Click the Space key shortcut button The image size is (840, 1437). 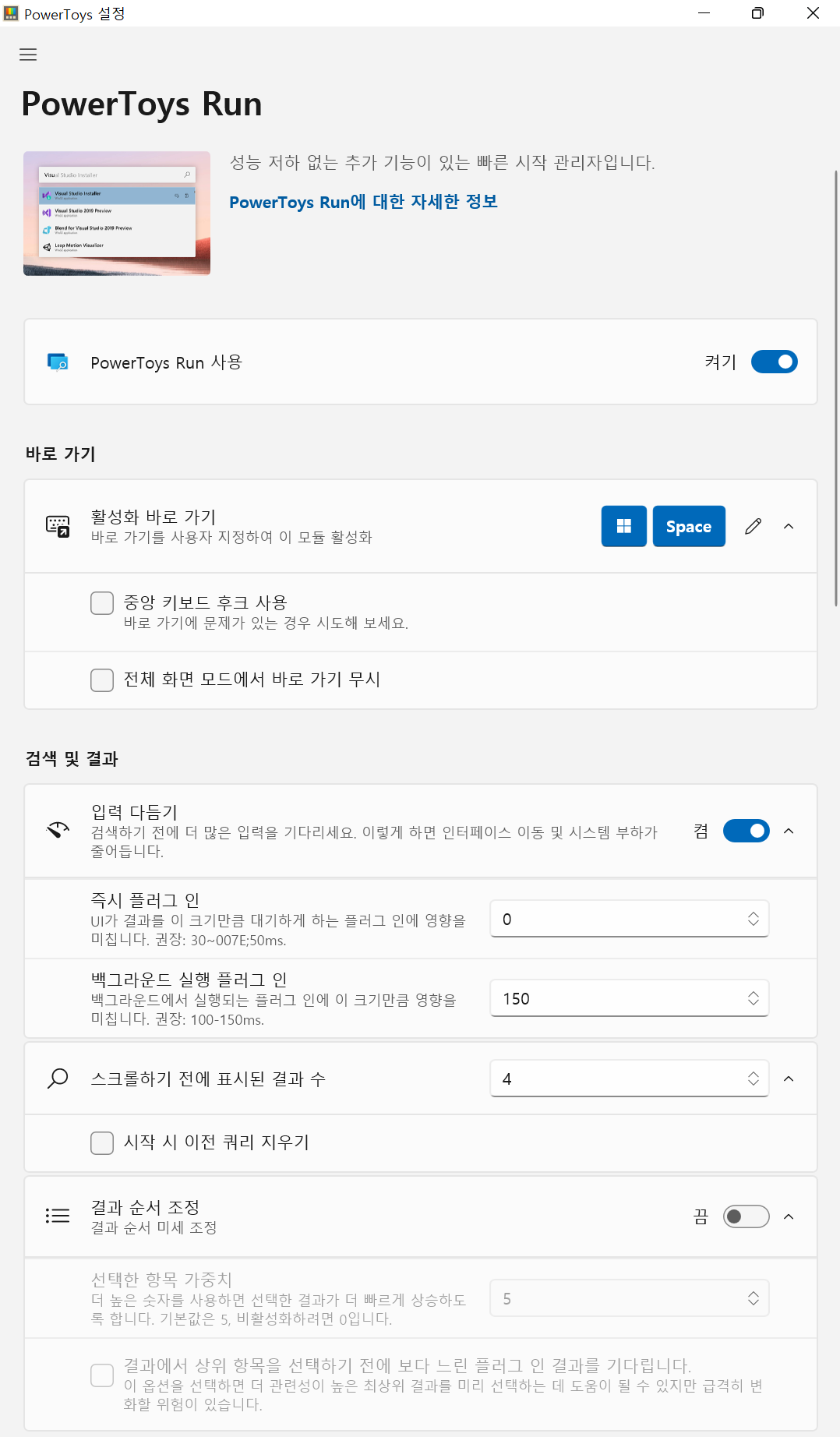click(689, 526)
